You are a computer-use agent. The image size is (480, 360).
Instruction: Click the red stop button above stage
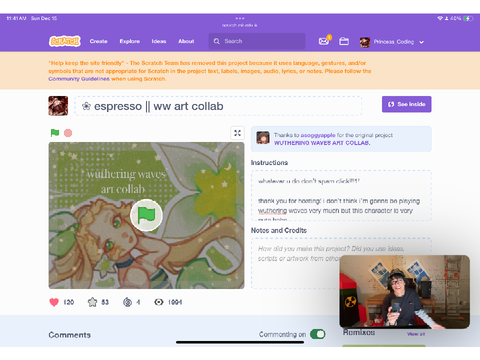68,133
